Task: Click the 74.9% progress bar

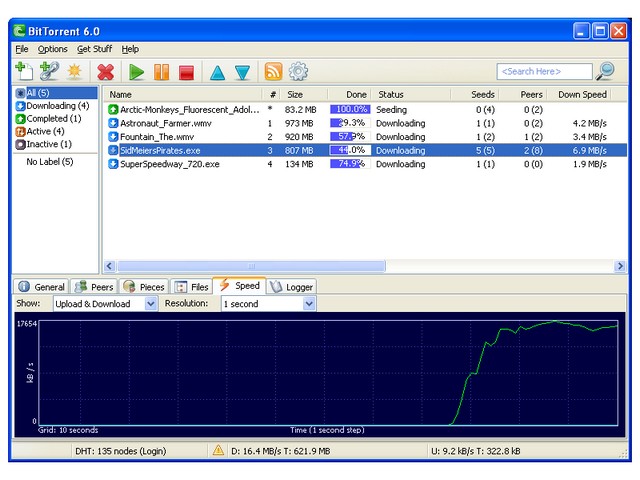Action: tap(350, 164)
